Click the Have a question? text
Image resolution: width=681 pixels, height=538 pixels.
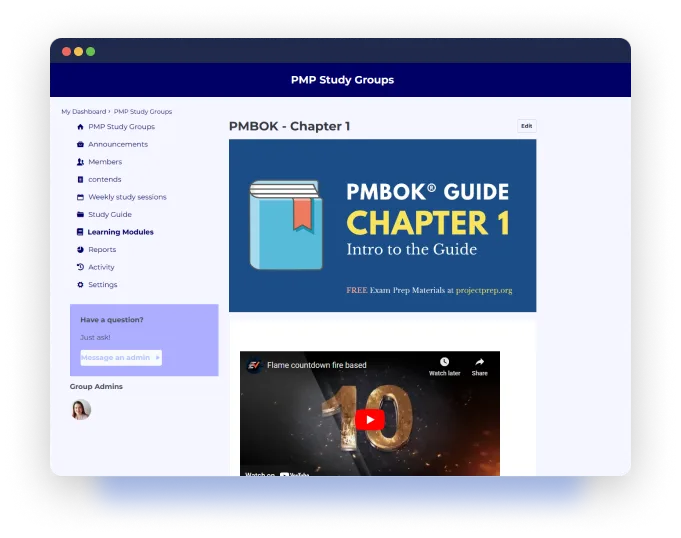112,320
